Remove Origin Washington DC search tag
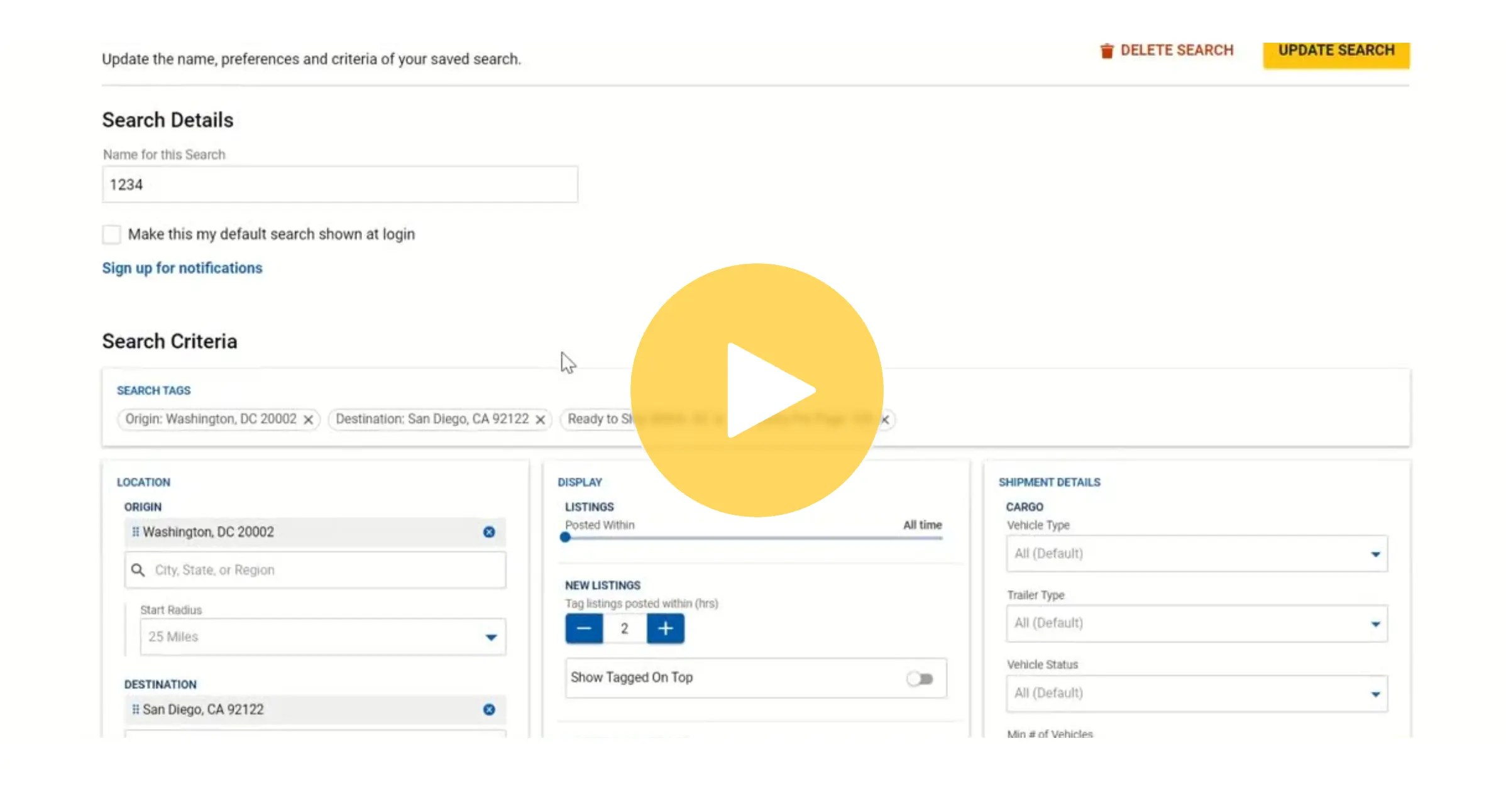The width and height of the screenshot is (1506, 812). [307, 419]
